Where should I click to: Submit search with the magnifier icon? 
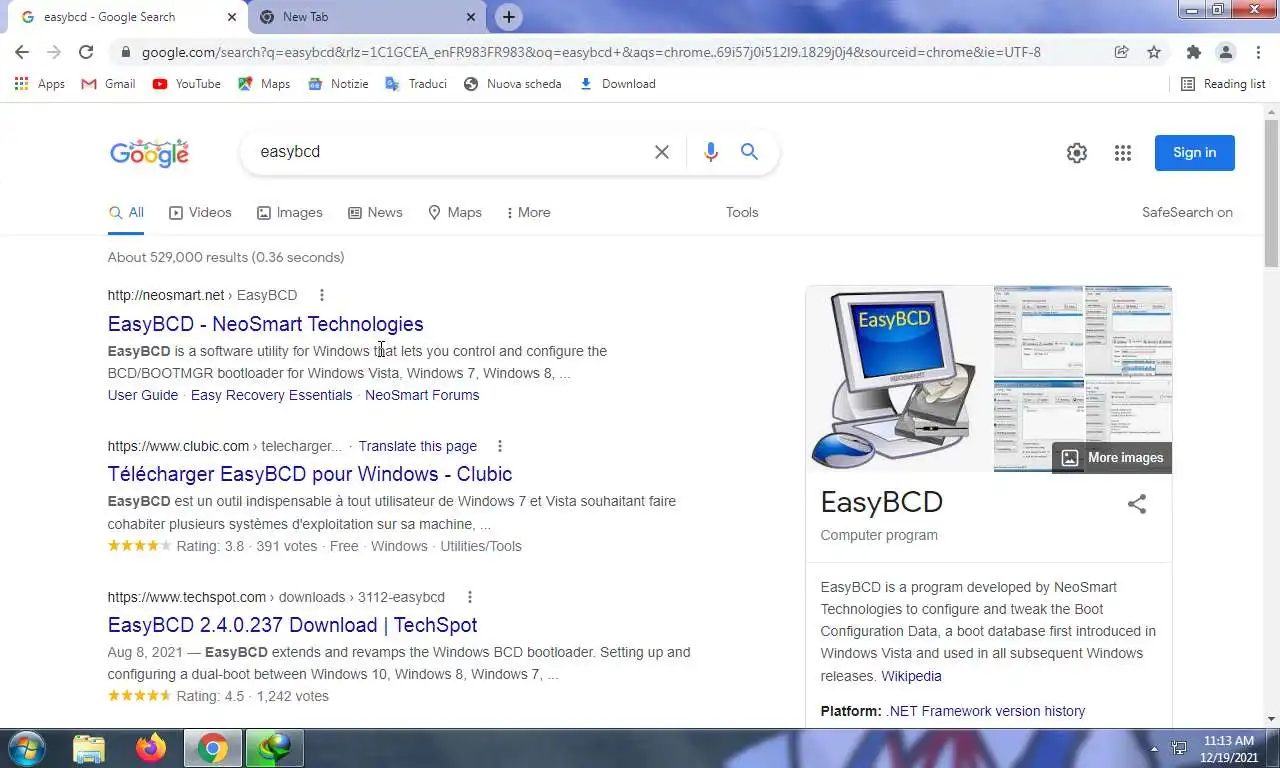point(749,152)
